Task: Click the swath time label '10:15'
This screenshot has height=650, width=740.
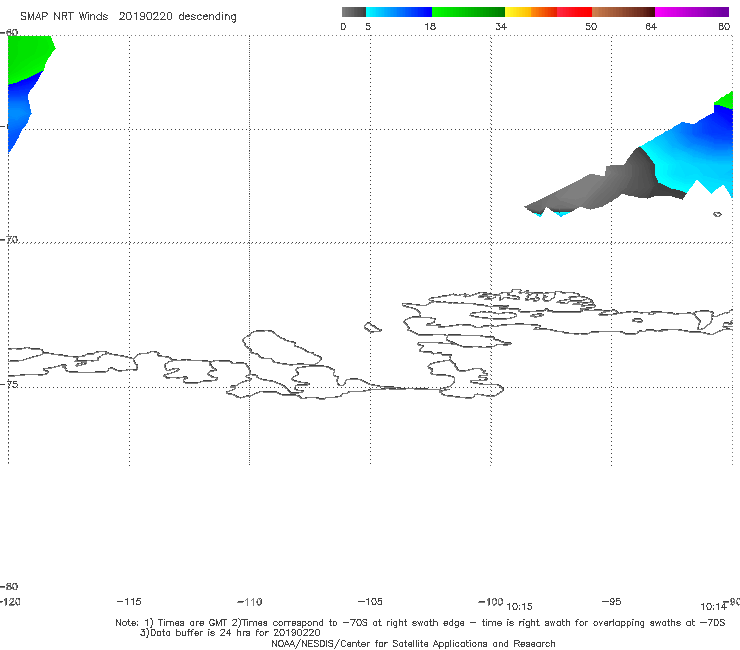Action: pyautogui.click(x=519, y=607)
